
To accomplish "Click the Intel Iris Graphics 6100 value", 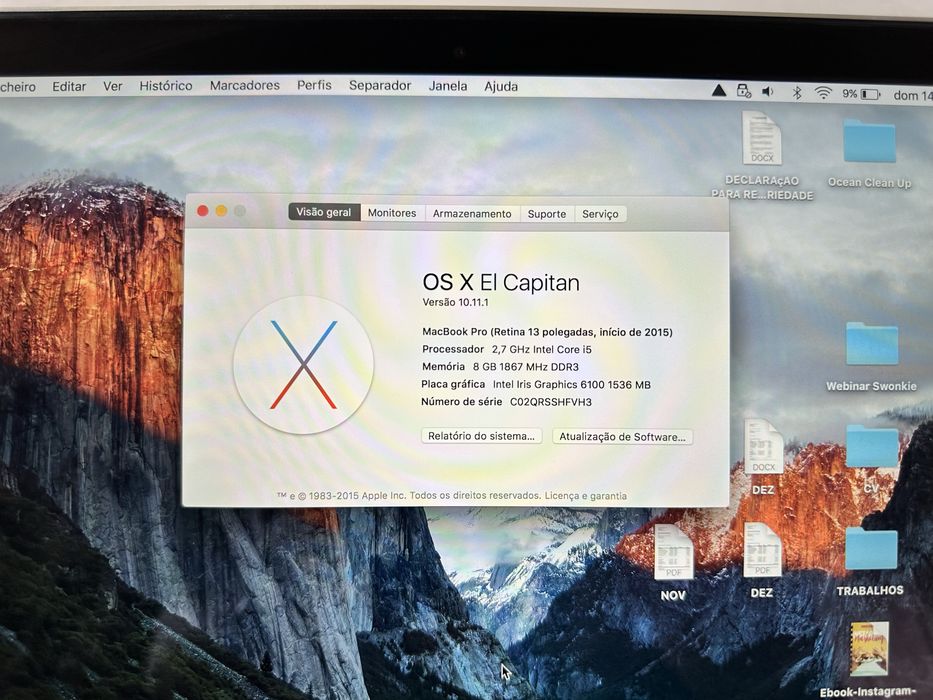I will 572,385.
